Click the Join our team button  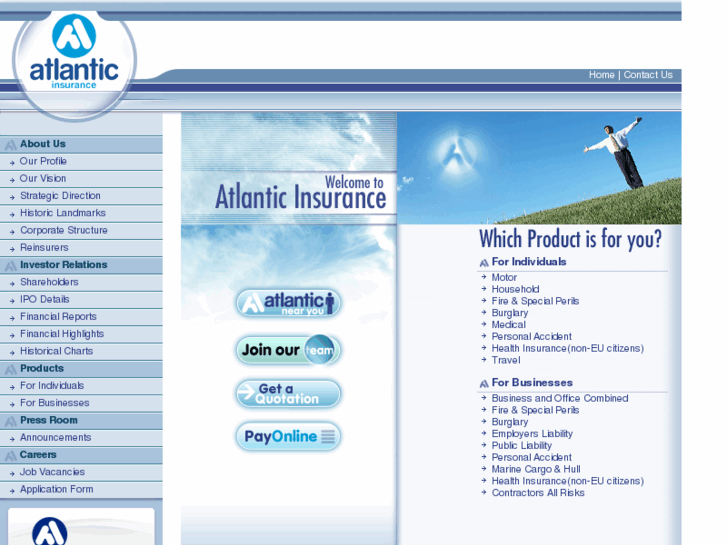pyautogui.click(x=288, y=350)
